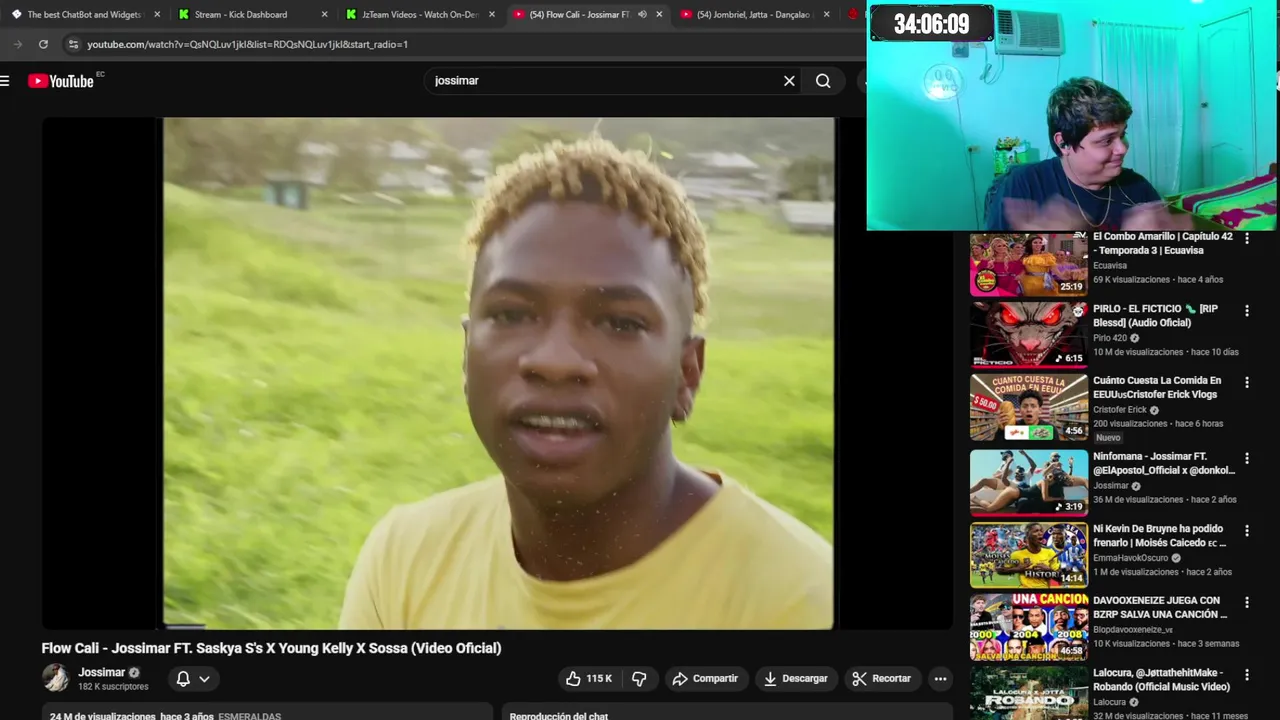This screenshot has height=720, width=1280.
Task: Open Ninfomana - Jossimar thumbnail
Action: point(1028,482)
